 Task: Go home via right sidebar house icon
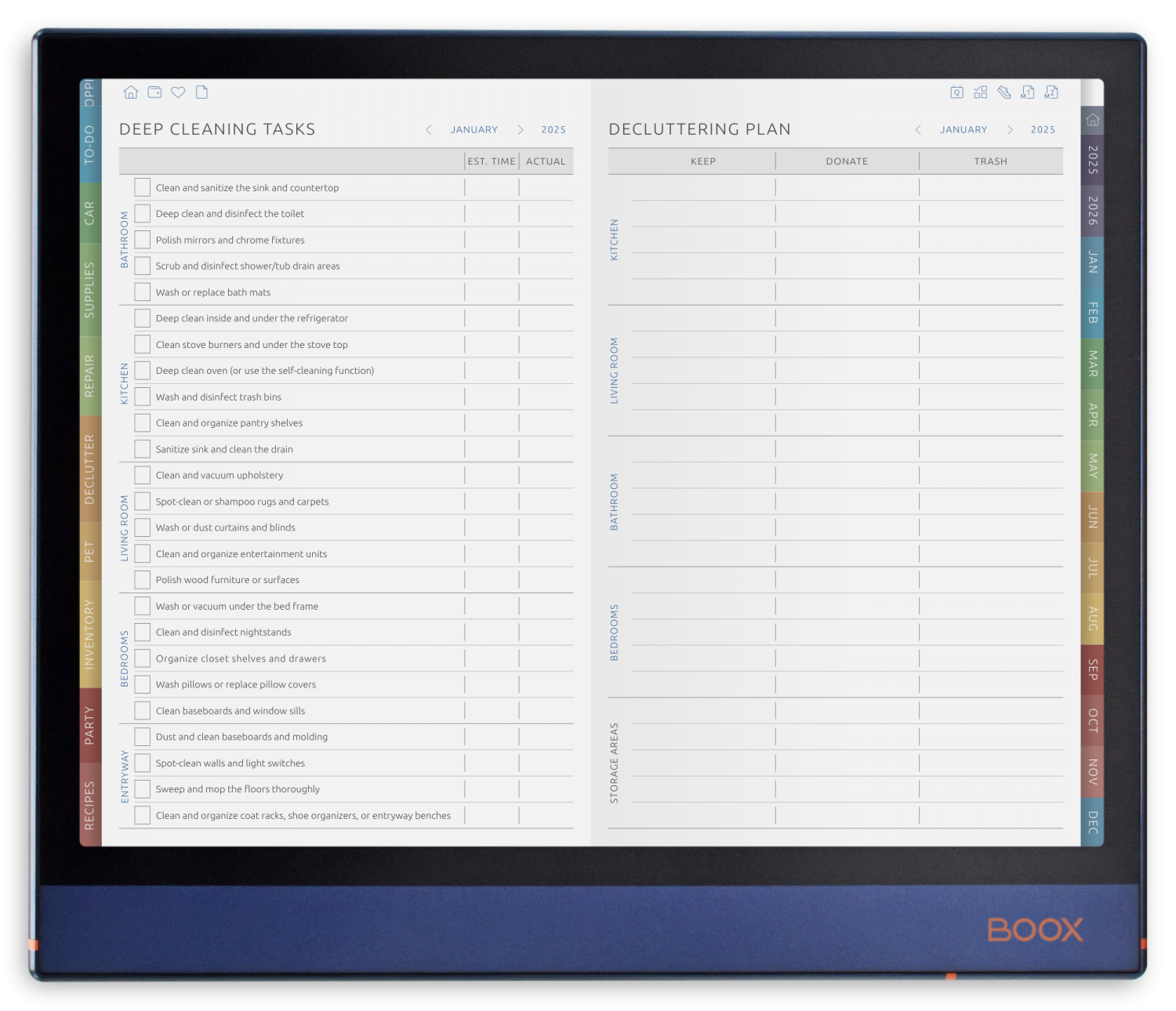click(x=1092, y=120)
